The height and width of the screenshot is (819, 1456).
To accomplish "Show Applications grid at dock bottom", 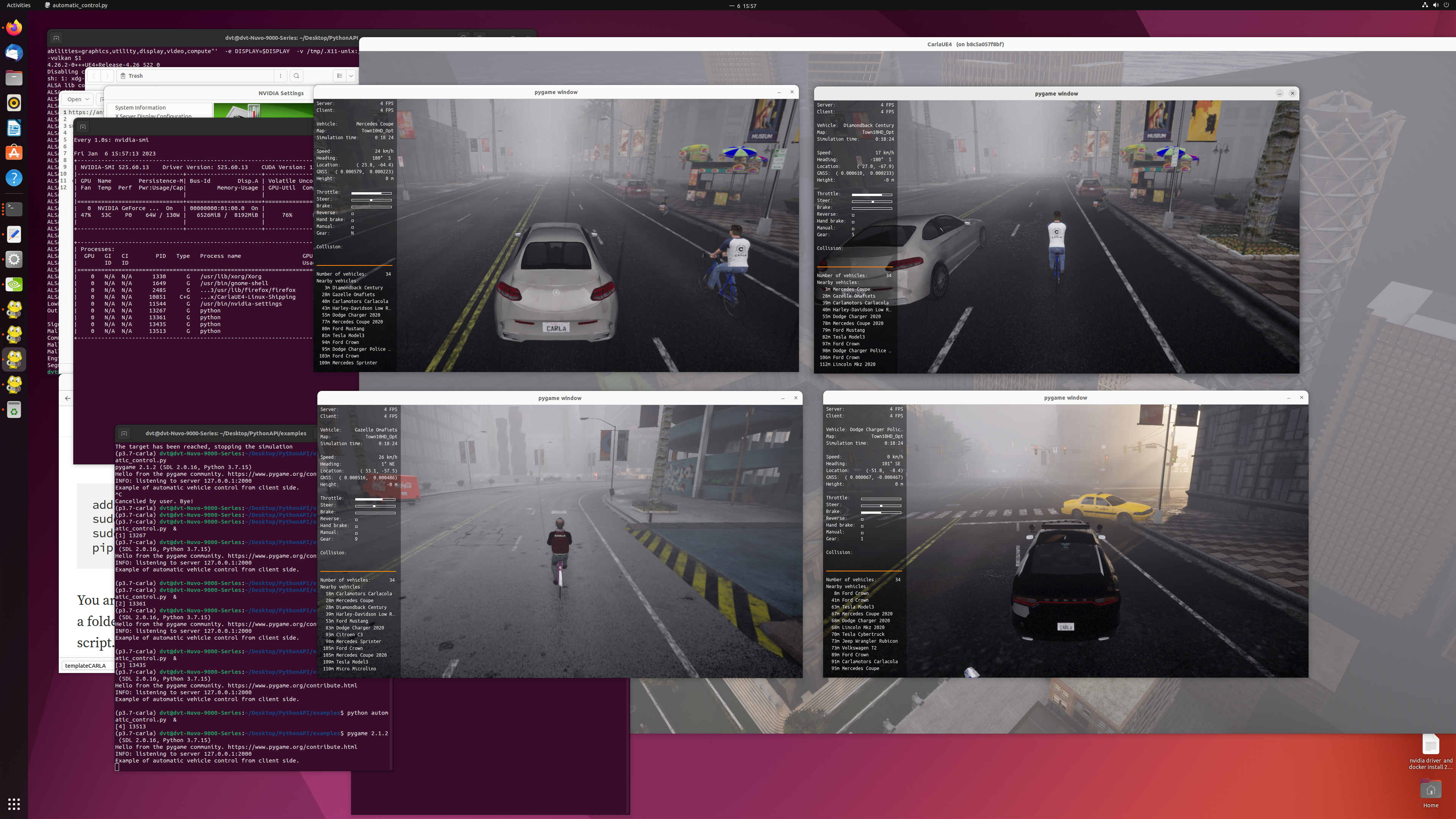I will click(x=14, y=804).
